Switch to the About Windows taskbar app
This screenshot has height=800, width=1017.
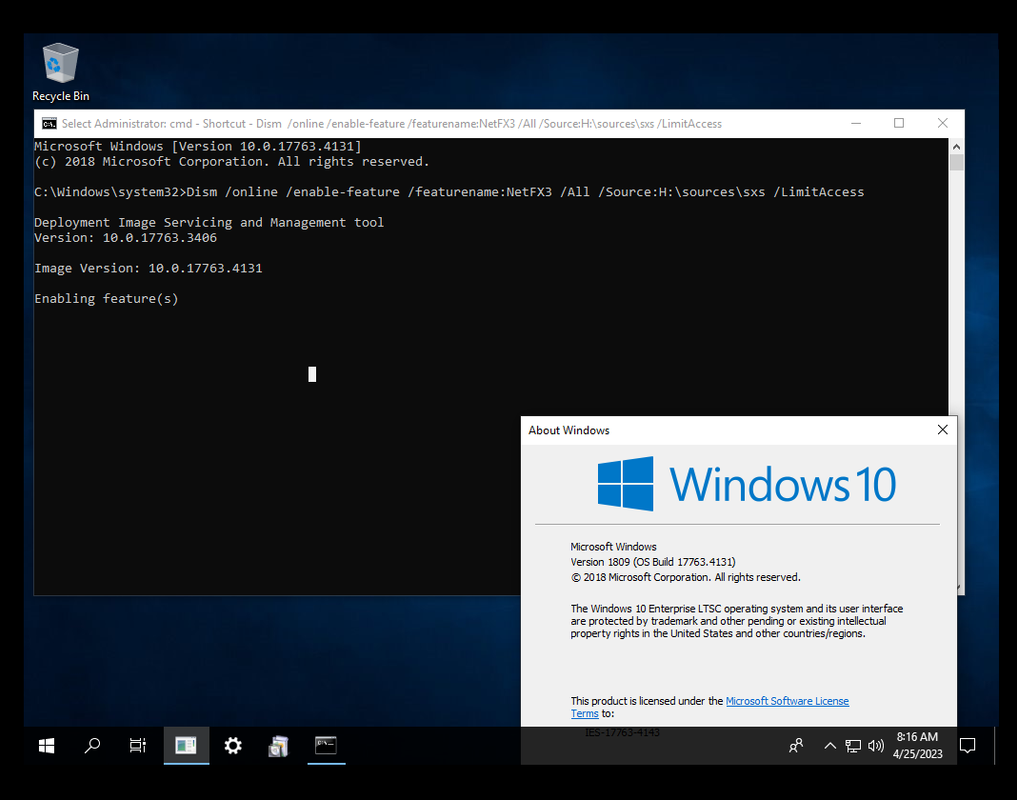(186, 745)
